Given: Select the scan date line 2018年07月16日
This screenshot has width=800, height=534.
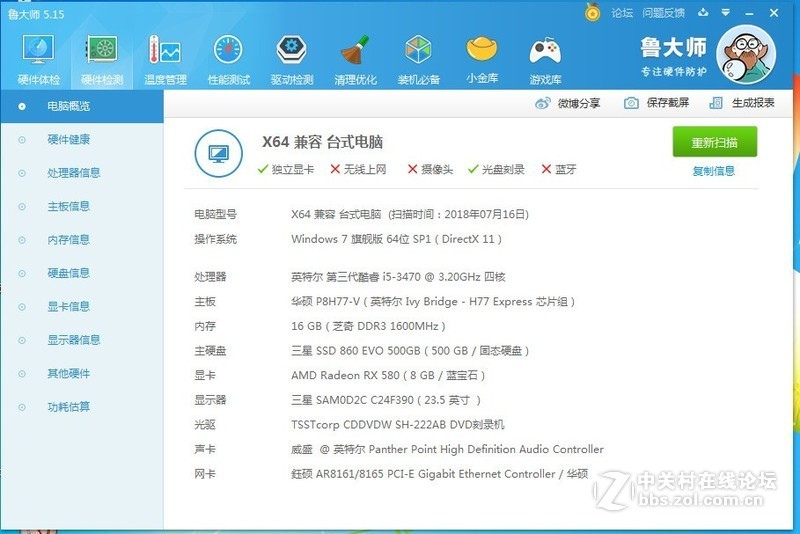Looking at the screenshot, I should coord(410,214).
